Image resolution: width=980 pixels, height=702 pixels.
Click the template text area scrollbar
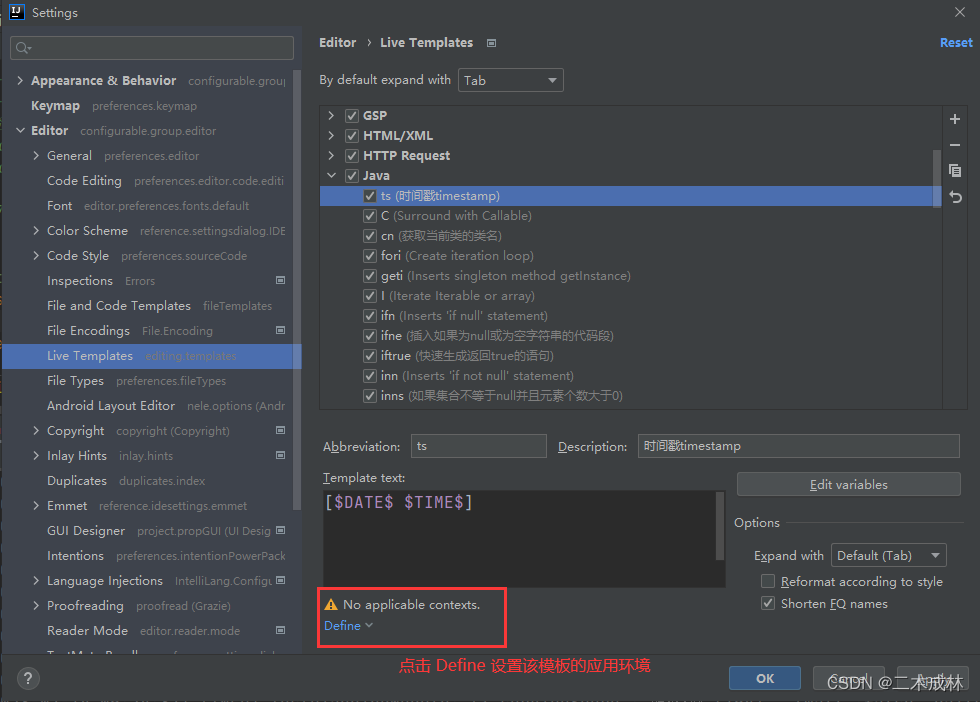[x=720, y=526]
